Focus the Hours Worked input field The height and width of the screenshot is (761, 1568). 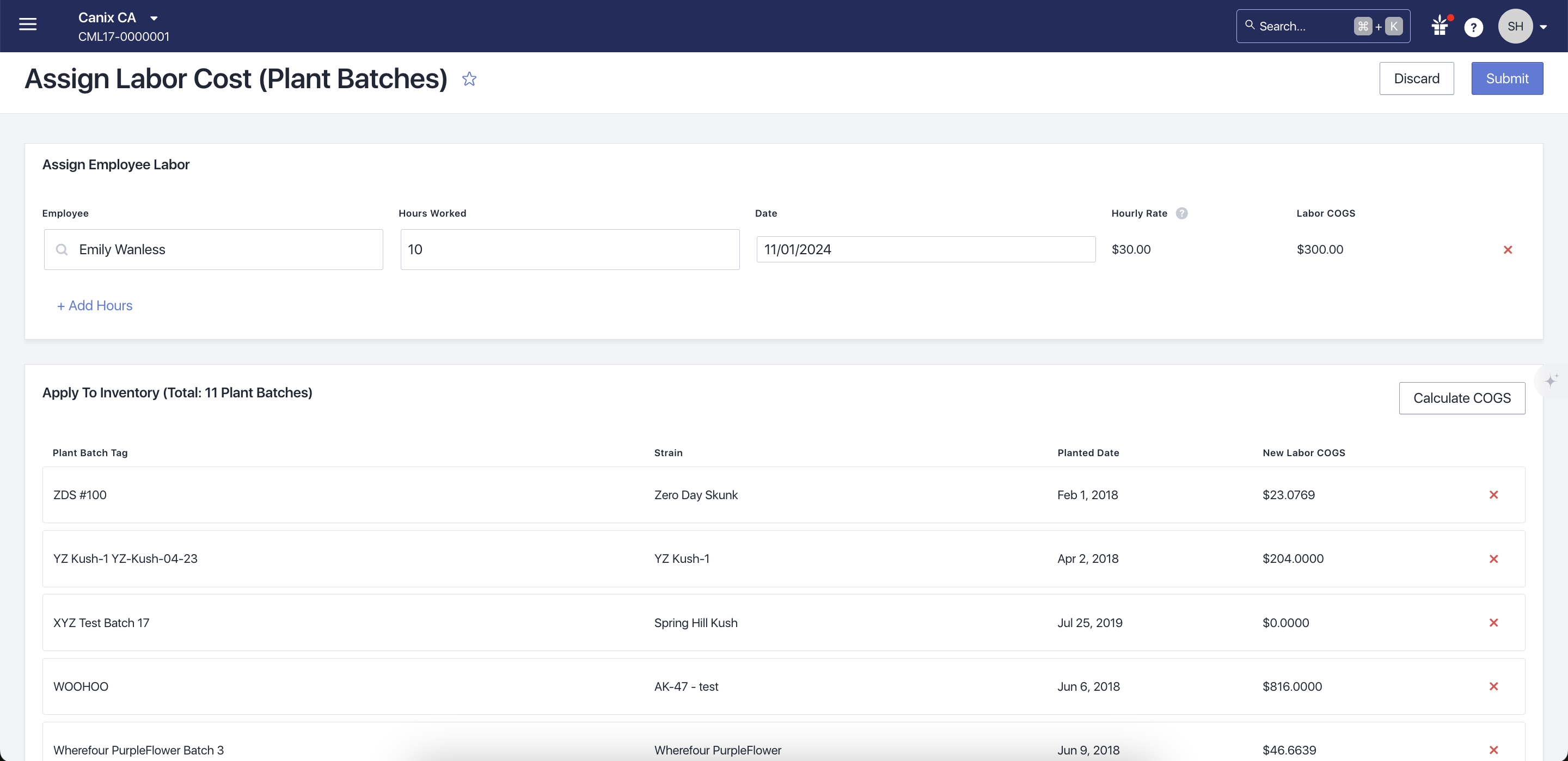pyautogui.click(x=569, y=250)
